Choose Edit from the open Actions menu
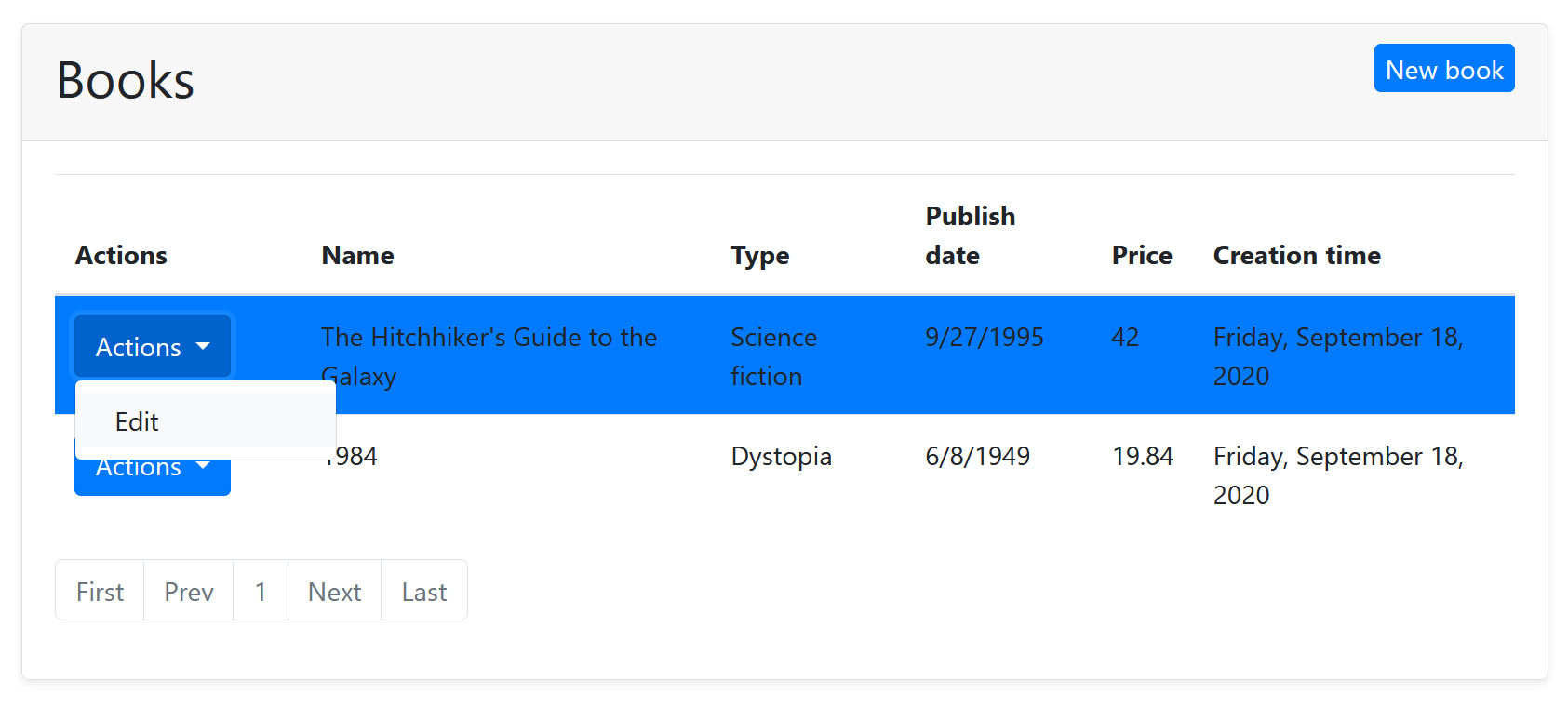Viewport: 1568px width, 707px height. pyautogui.click(x=137, y=421)
